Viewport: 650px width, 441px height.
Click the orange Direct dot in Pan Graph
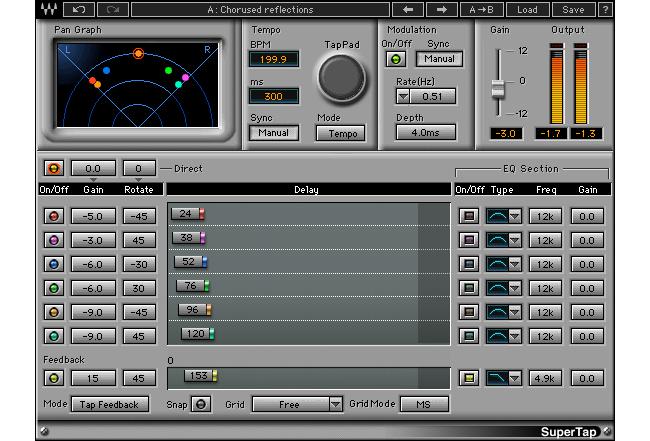point(138,52)
